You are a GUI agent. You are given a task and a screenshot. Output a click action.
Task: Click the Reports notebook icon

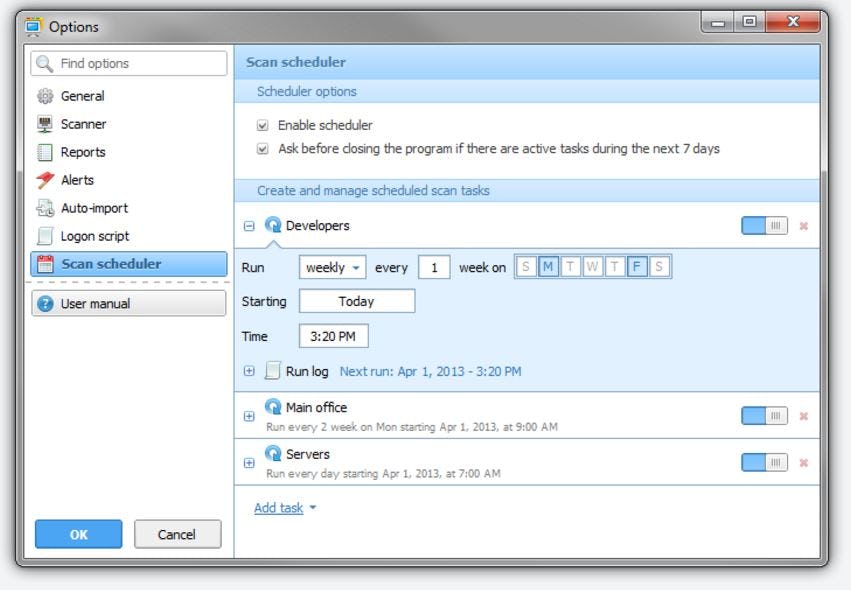45,153
